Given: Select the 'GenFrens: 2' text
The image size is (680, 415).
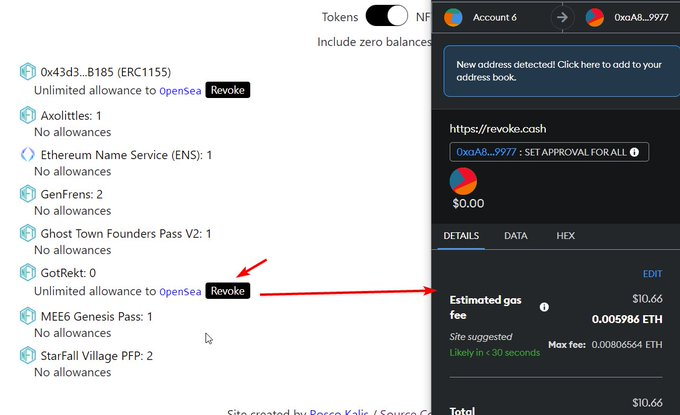Looking at the screenshot, I should tap(72, 194).
